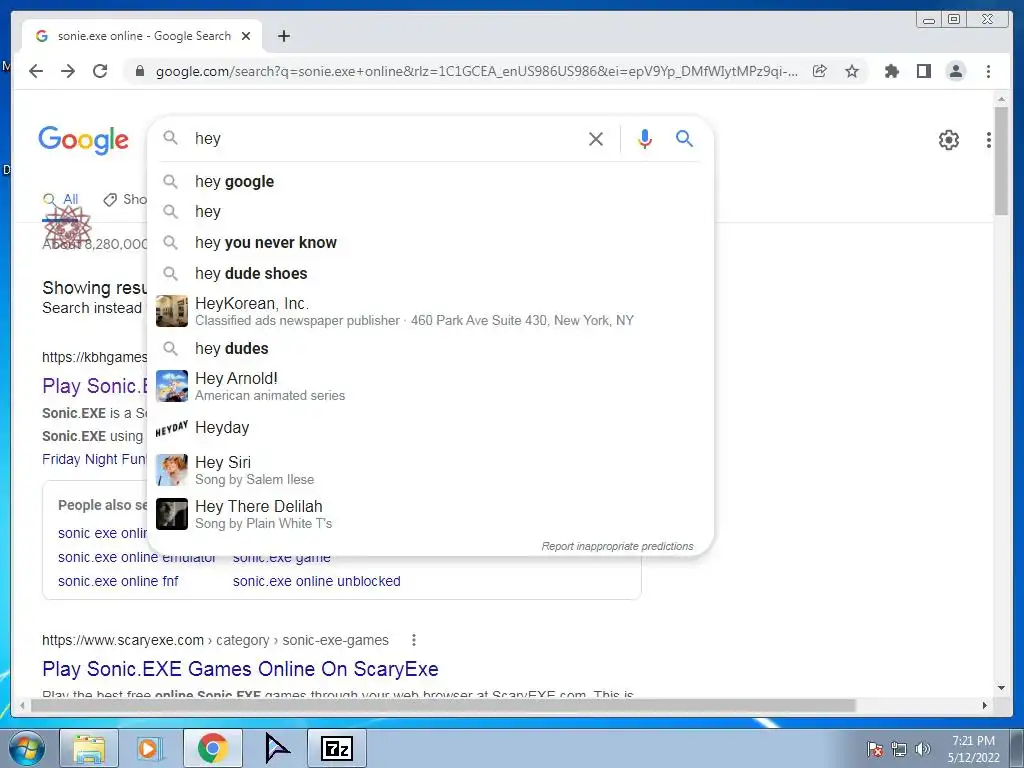Click Report inappropriate predictions
Viewport: 1024px width, 768px height.
point(617,546)
